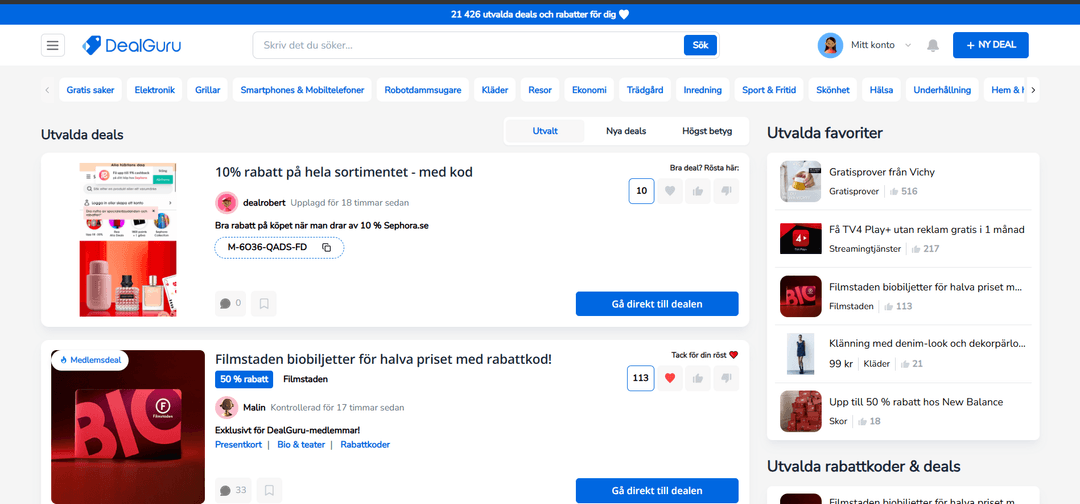1080x504 pixels.
Task: Open the Presentkort tag link
Action: 238,445
